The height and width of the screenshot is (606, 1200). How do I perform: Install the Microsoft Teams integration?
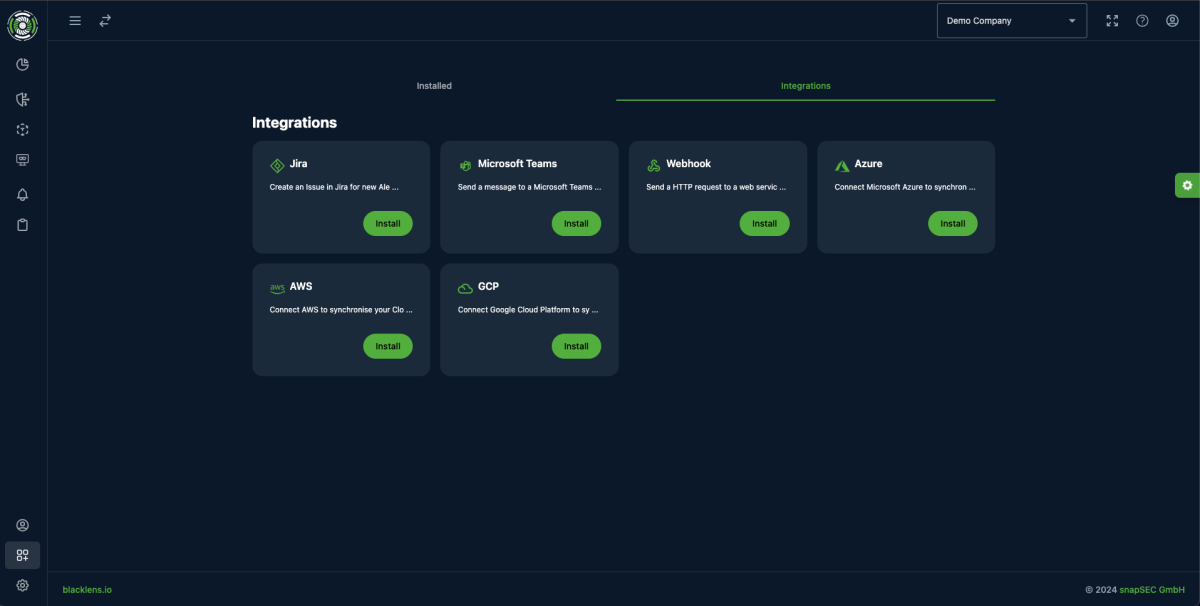pyautogui.click(x=576, y=224)
